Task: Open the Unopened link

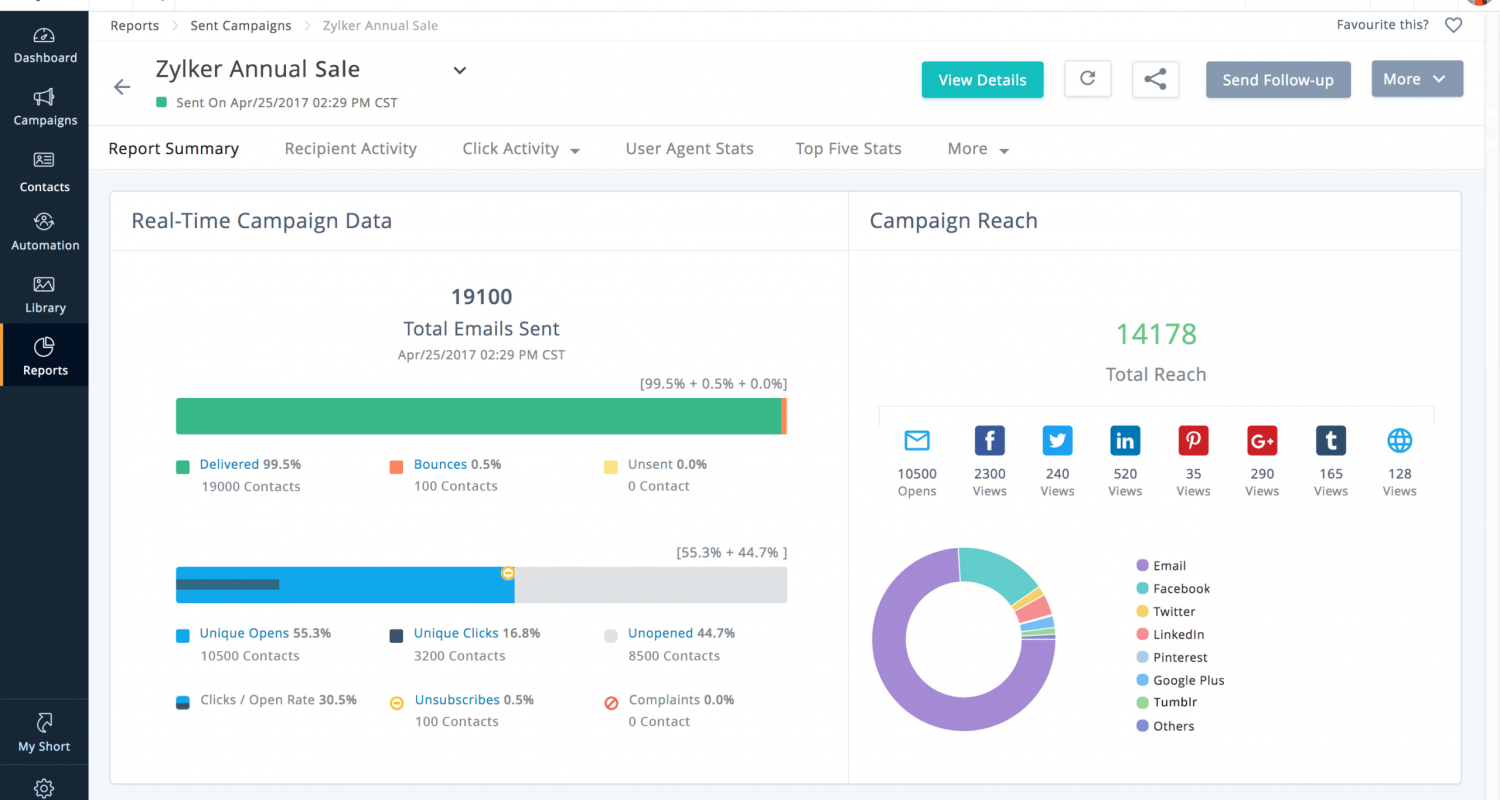Action: (x=660, y=633)
